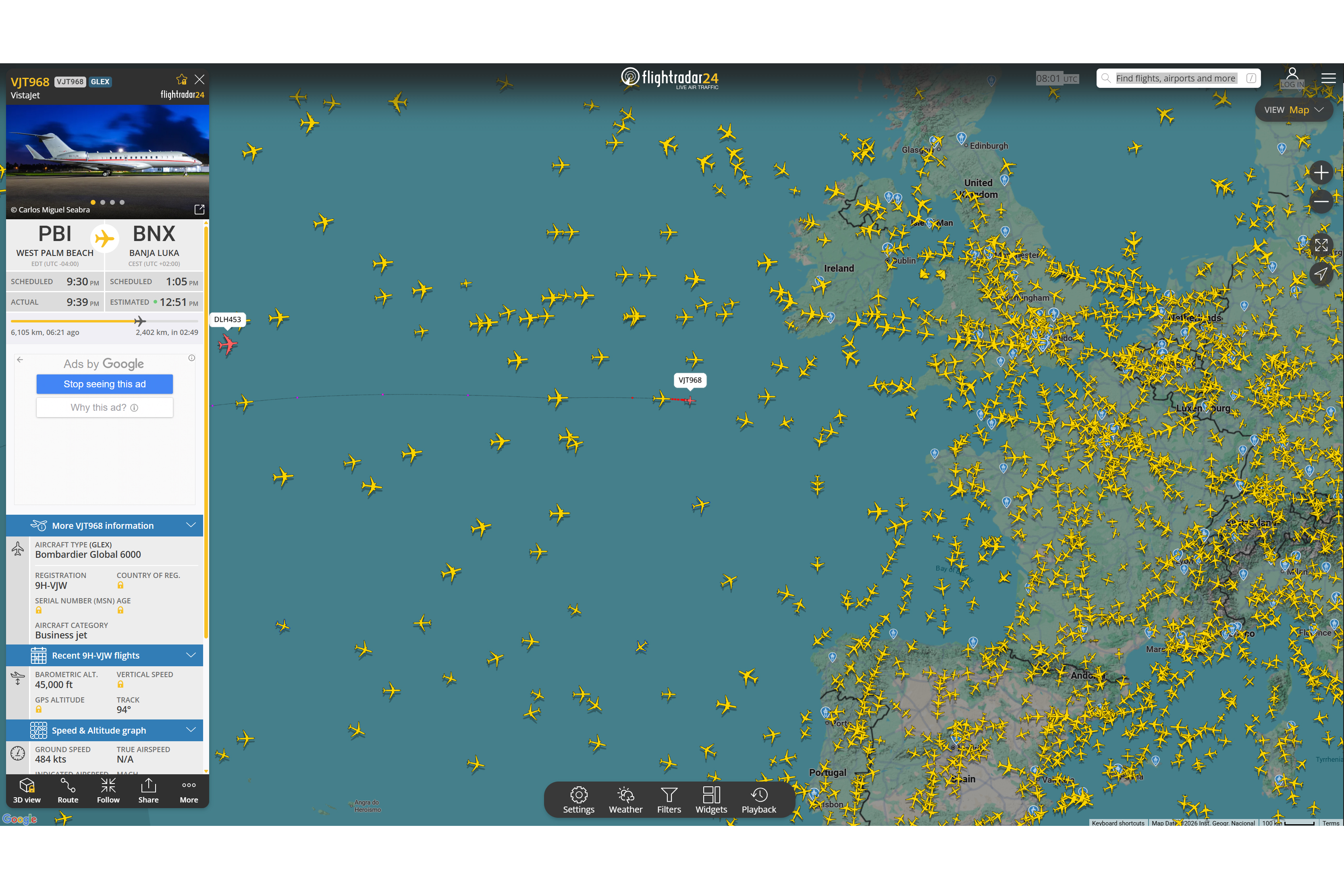This screenshot has height=896, width=1344.
Task: Zoom in on the map
Action: pos(1321,173)
